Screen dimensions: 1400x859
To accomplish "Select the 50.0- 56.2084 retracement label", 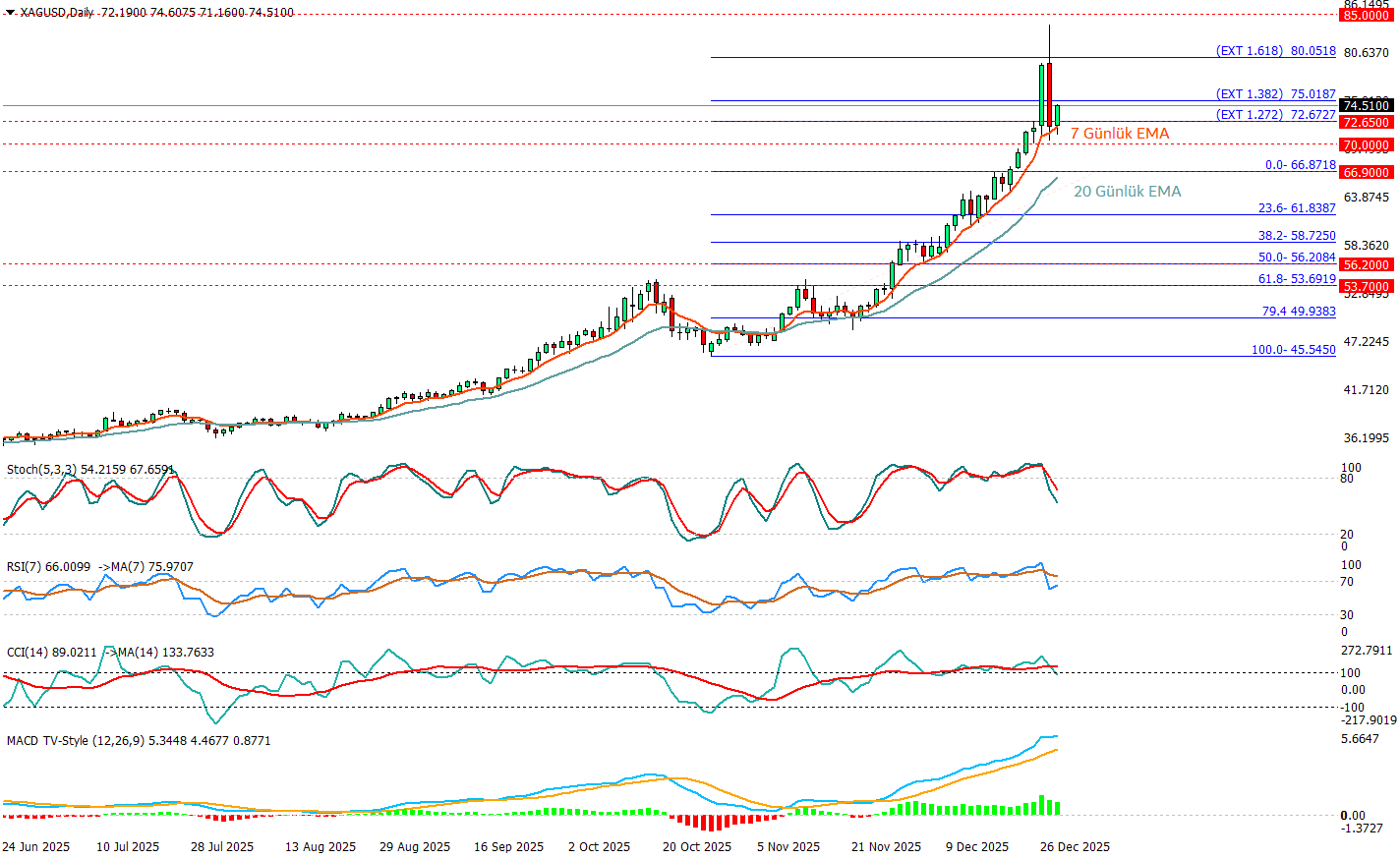I will click(x=1297, y=258).
